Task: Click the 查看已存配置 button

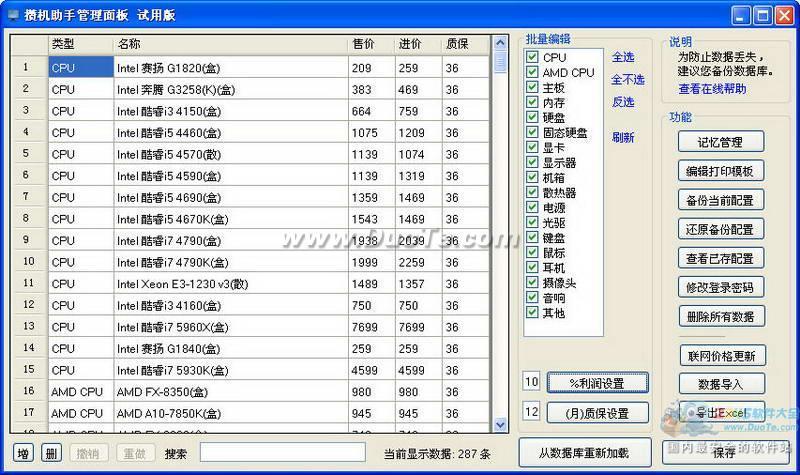Action: pos(720,258)
